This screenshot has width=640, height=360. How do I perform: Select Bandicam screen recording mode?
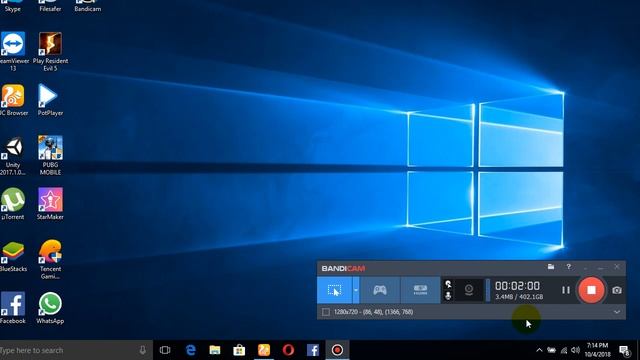point(334,290)
